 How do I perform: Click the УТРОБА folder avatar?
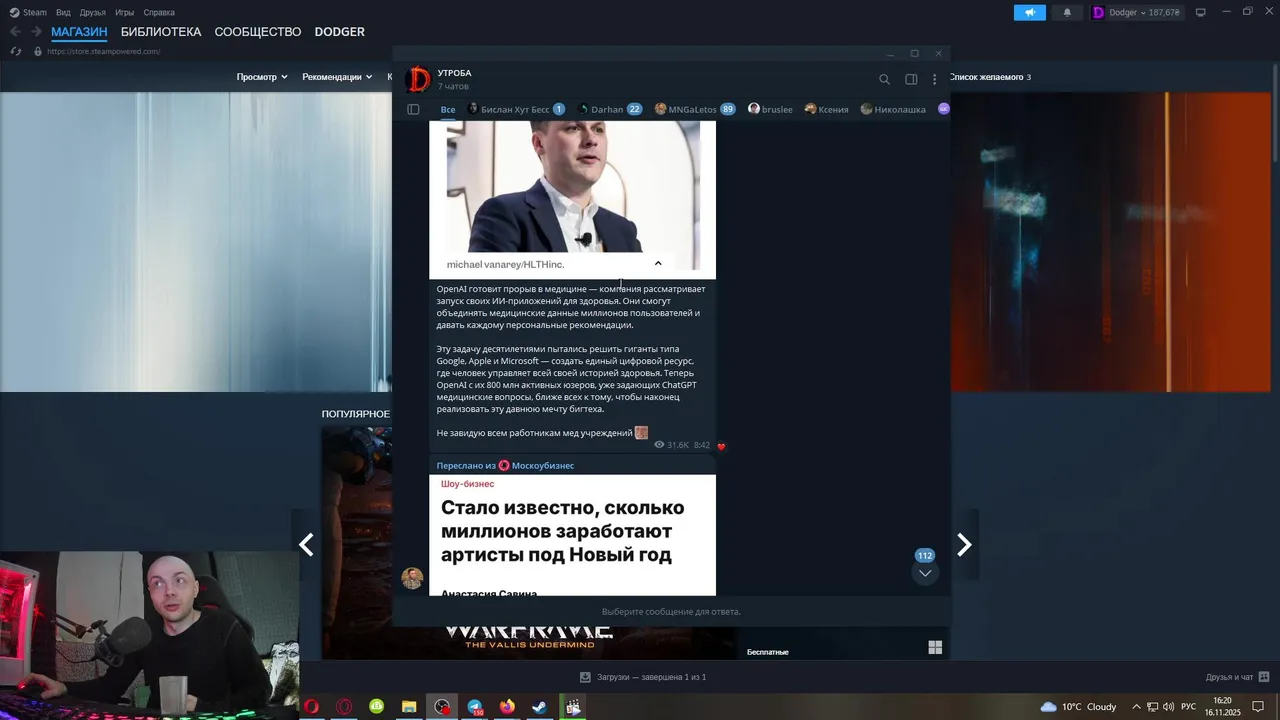pyautogui.click(x=418, y=79)
